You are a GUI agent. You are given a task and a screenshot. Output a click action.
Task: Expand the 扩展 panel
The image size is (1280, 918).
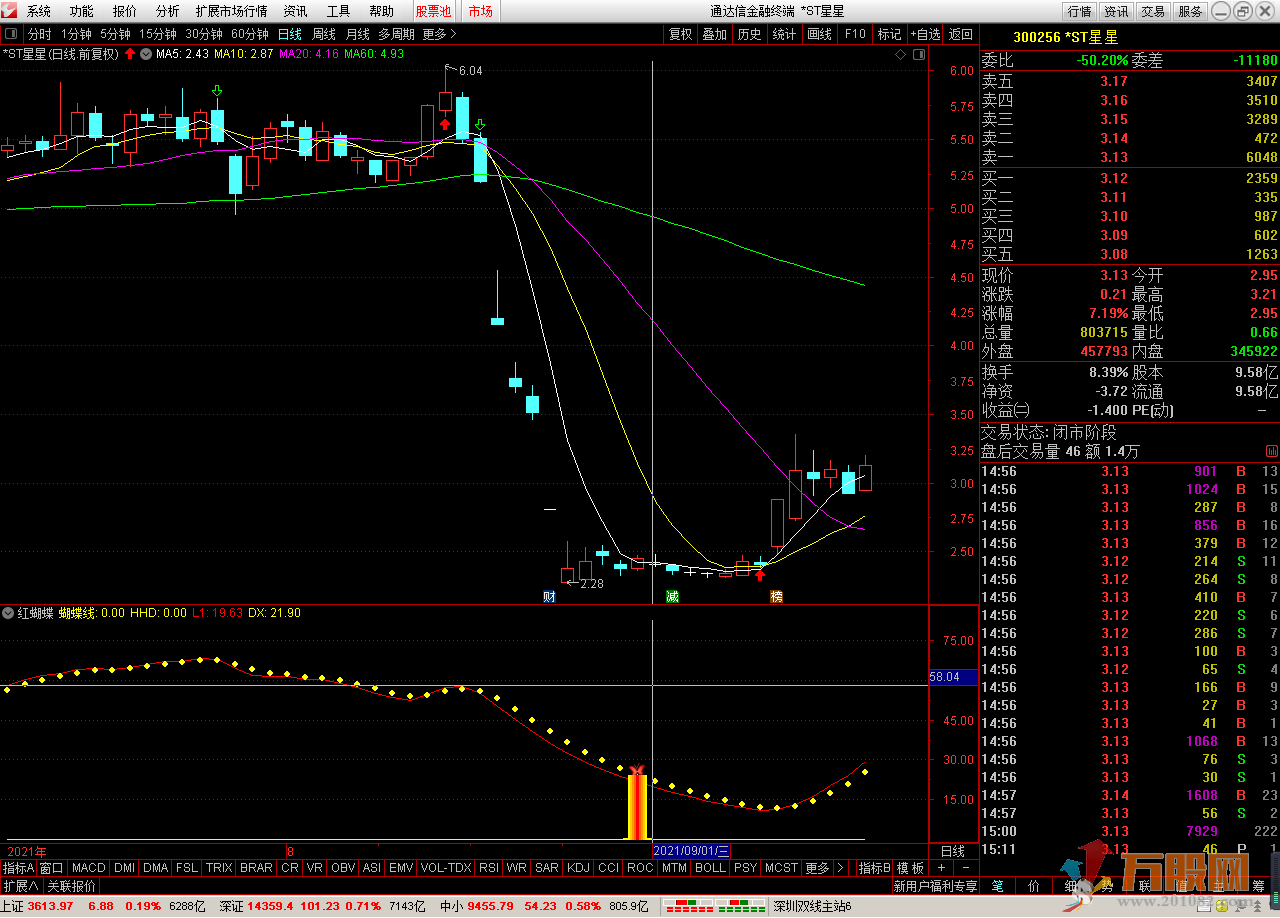tap(20, 886)
